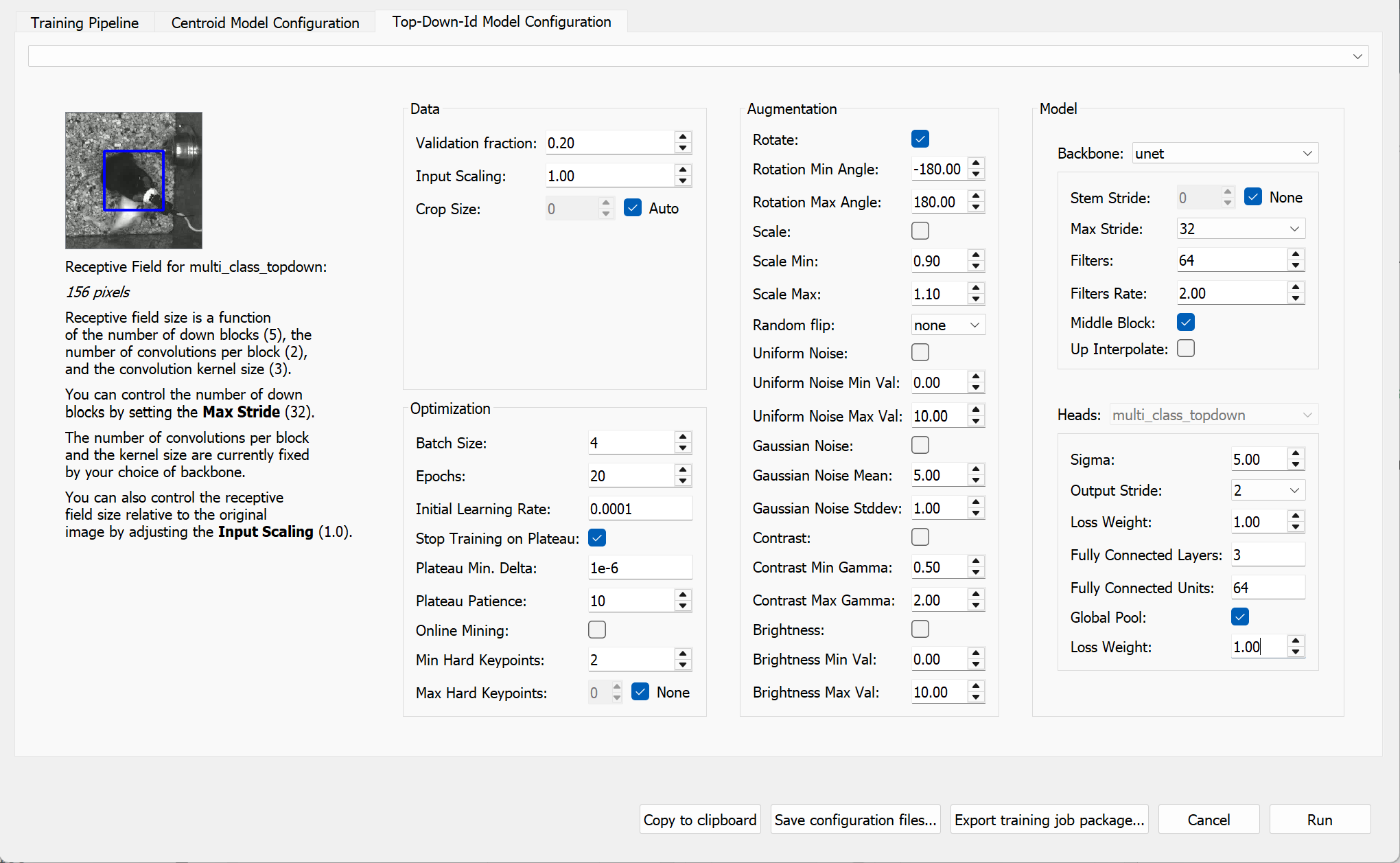Image resolution: width=1400 pixels, height=863 pixels.
Task: Expand the Max Stride dropdown
Action: point(1240,229)
